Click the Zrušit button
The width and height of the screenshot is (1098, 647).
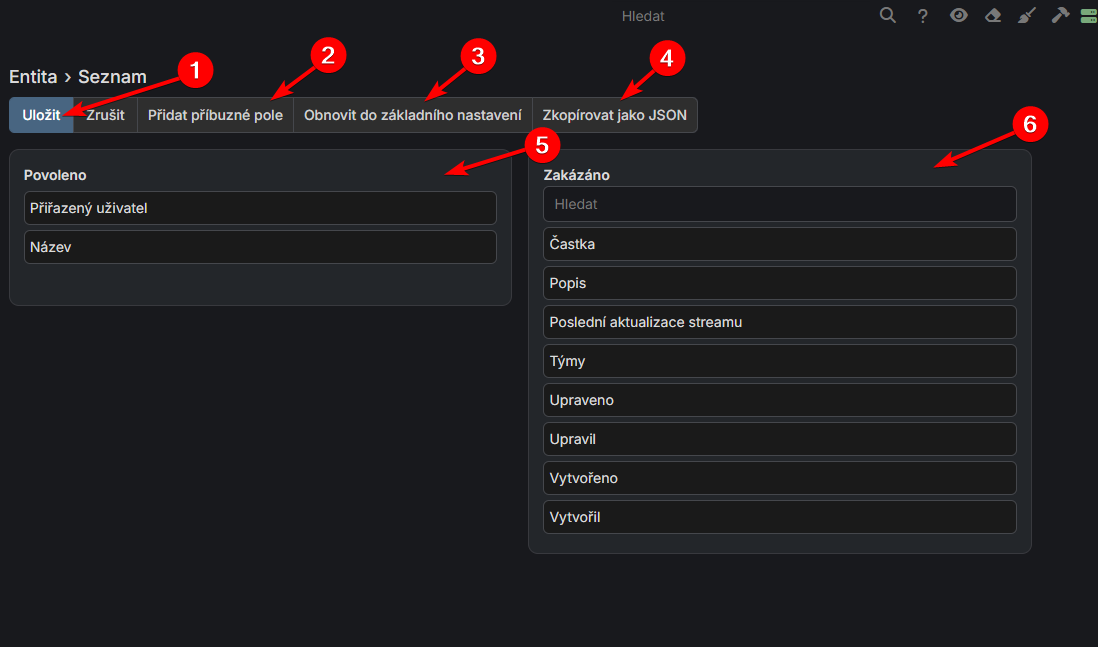coord(104,114)
